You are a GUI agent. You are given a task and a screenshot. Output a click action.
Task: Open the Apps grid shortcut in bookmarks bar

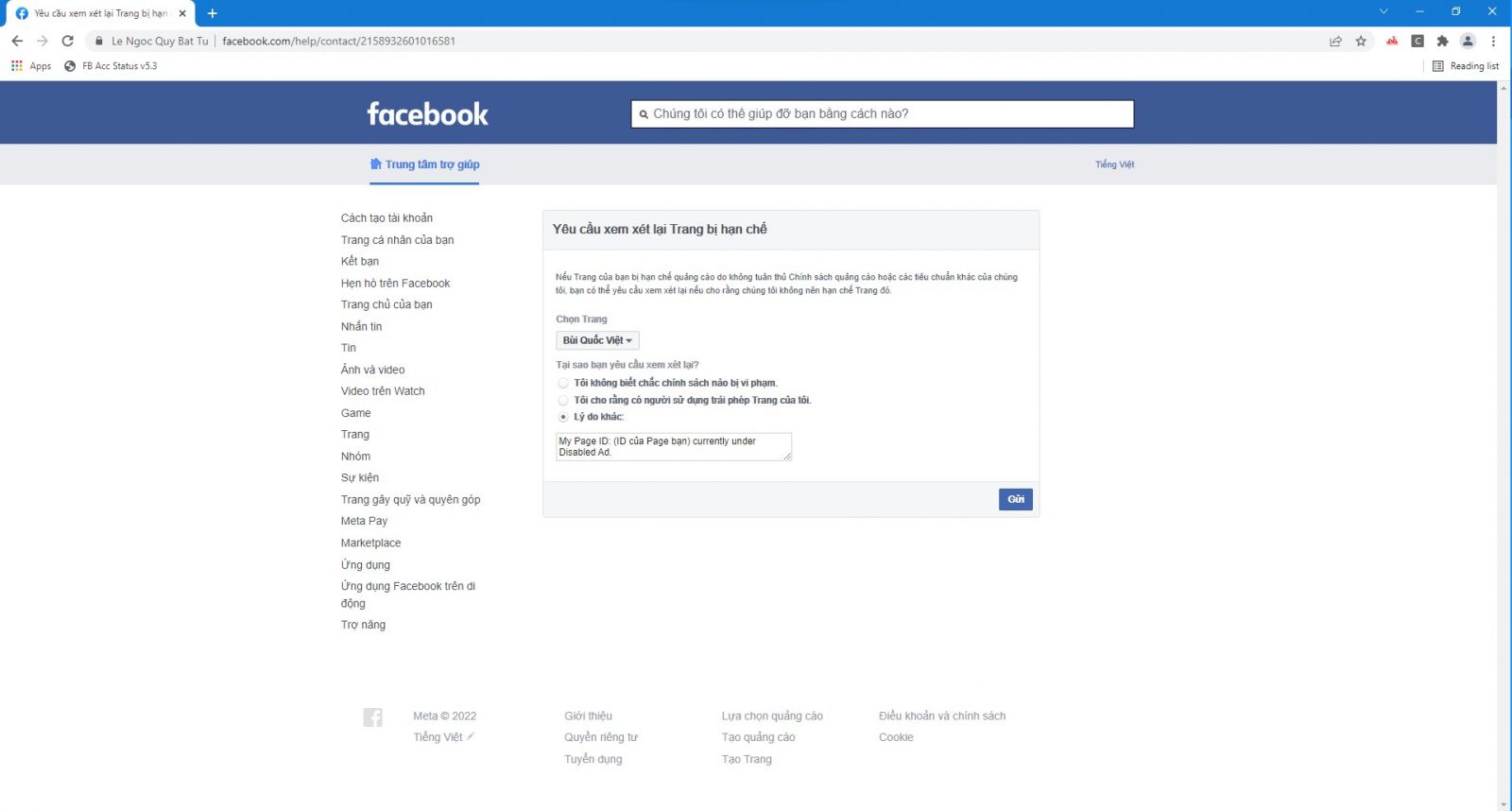point(31,66)
